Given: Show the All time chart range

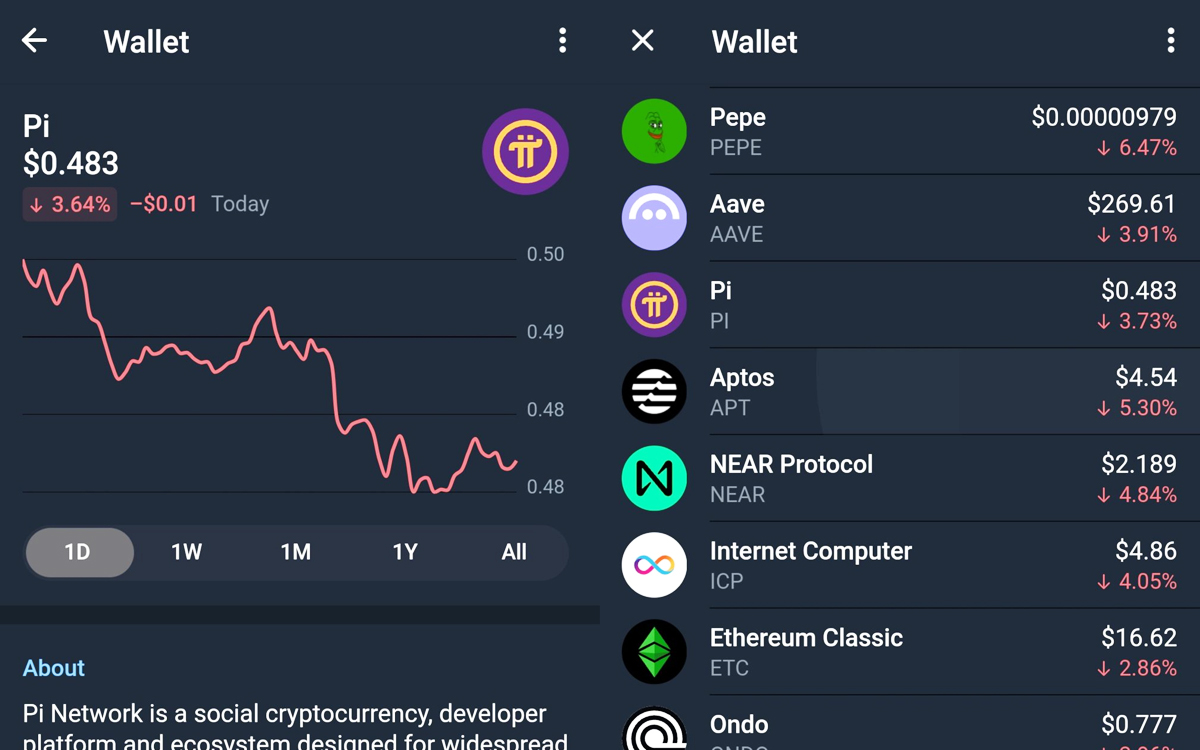Looking at the screenshot, I should [x=514, y=552].
